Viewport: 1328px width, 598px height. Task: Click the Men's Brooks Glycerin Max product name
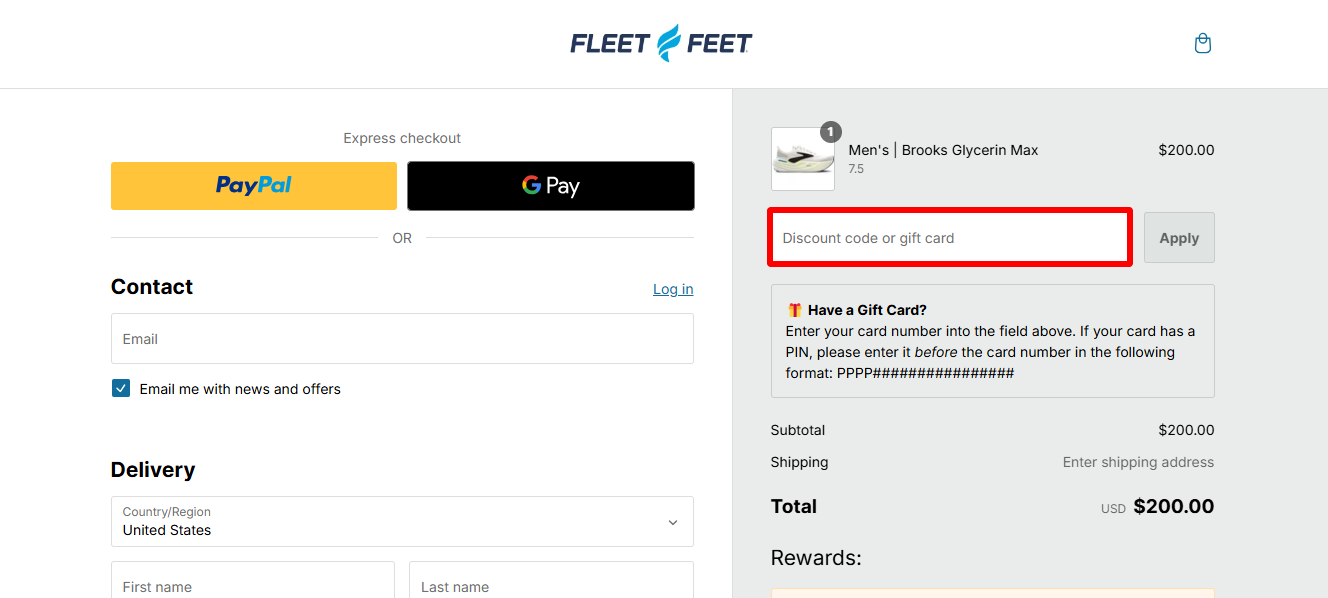click(x=943, y=150)
